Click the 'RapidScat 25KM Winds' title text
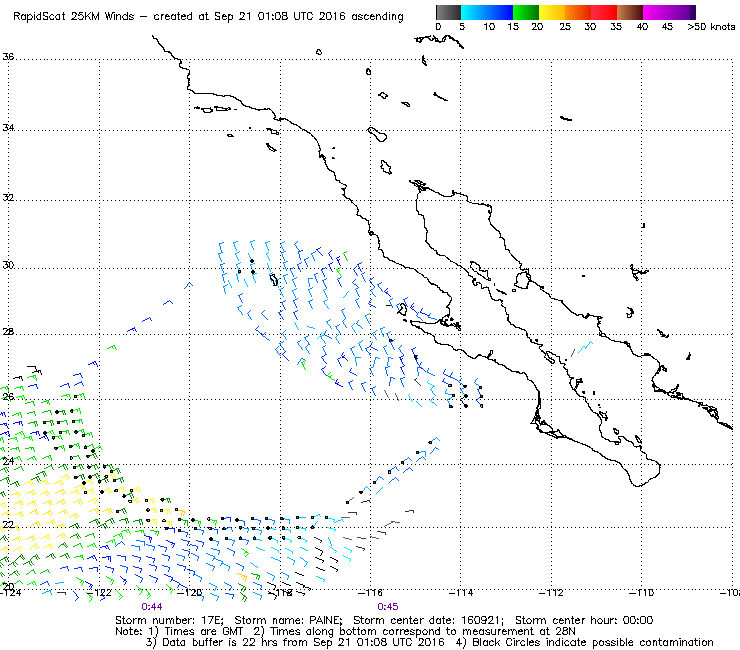The width and height of the screenshot is (740, 650). pos(74,17)
